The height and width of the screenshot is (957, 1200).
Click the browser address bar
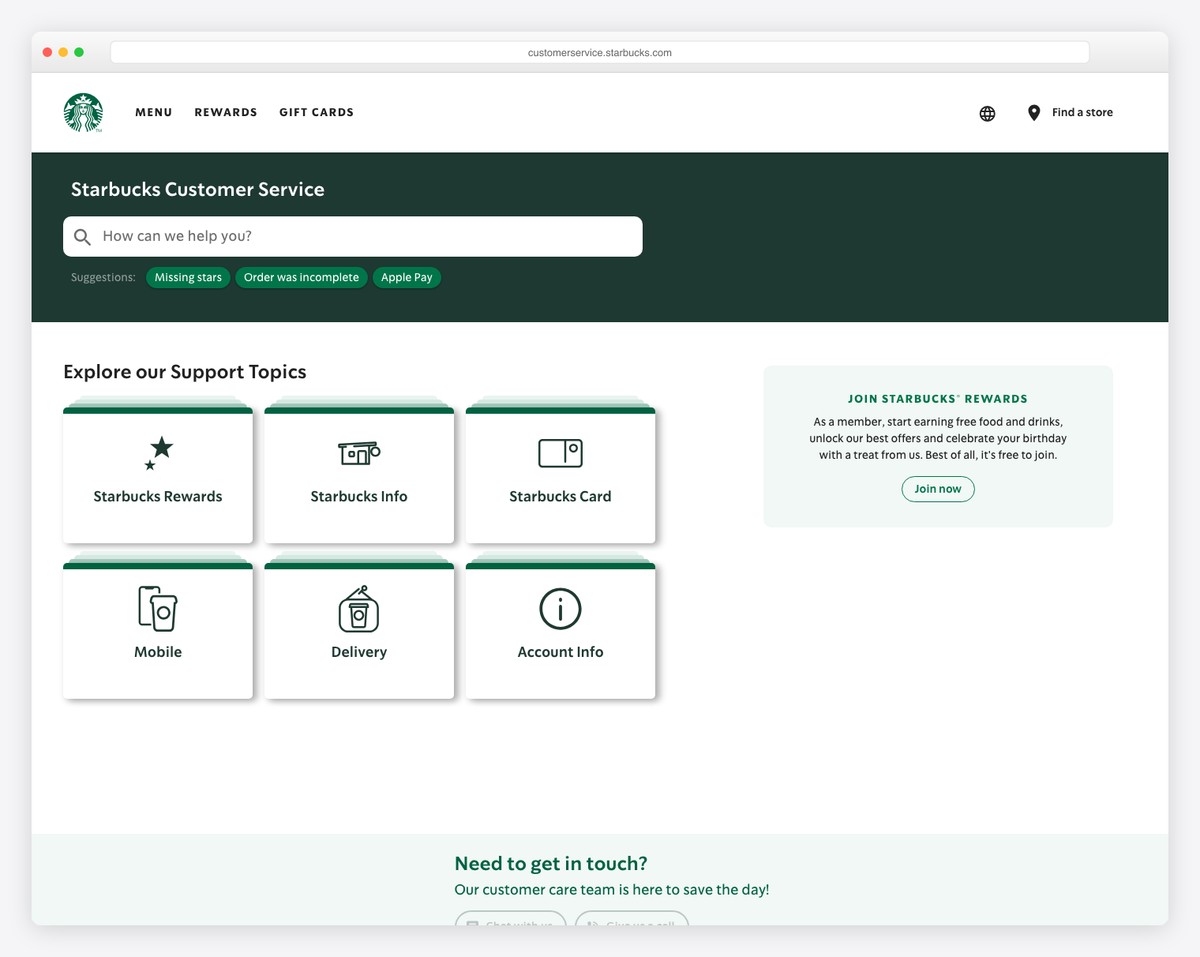pyautogui.click(x=598, y=52)
